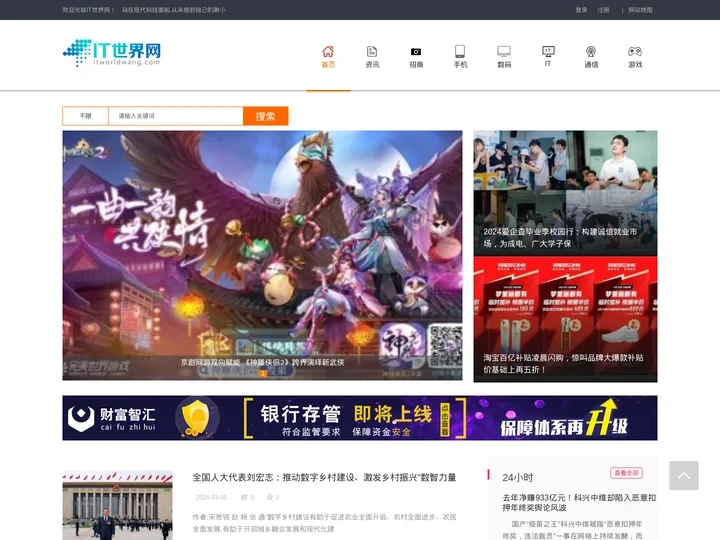720x540 pixels.
Task: Click the 通信 menu label
Action: (591, 65)
